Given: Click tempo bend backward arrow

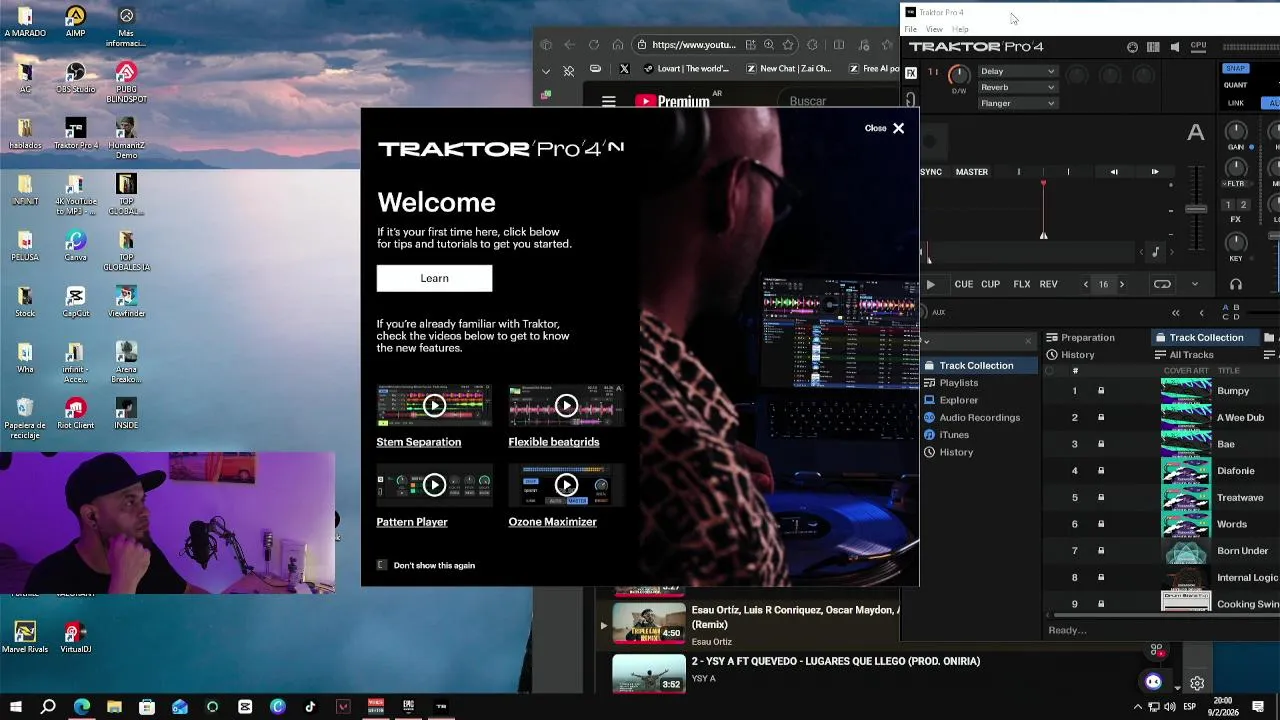Looking at the screenshot, I should coord(1114,172).
